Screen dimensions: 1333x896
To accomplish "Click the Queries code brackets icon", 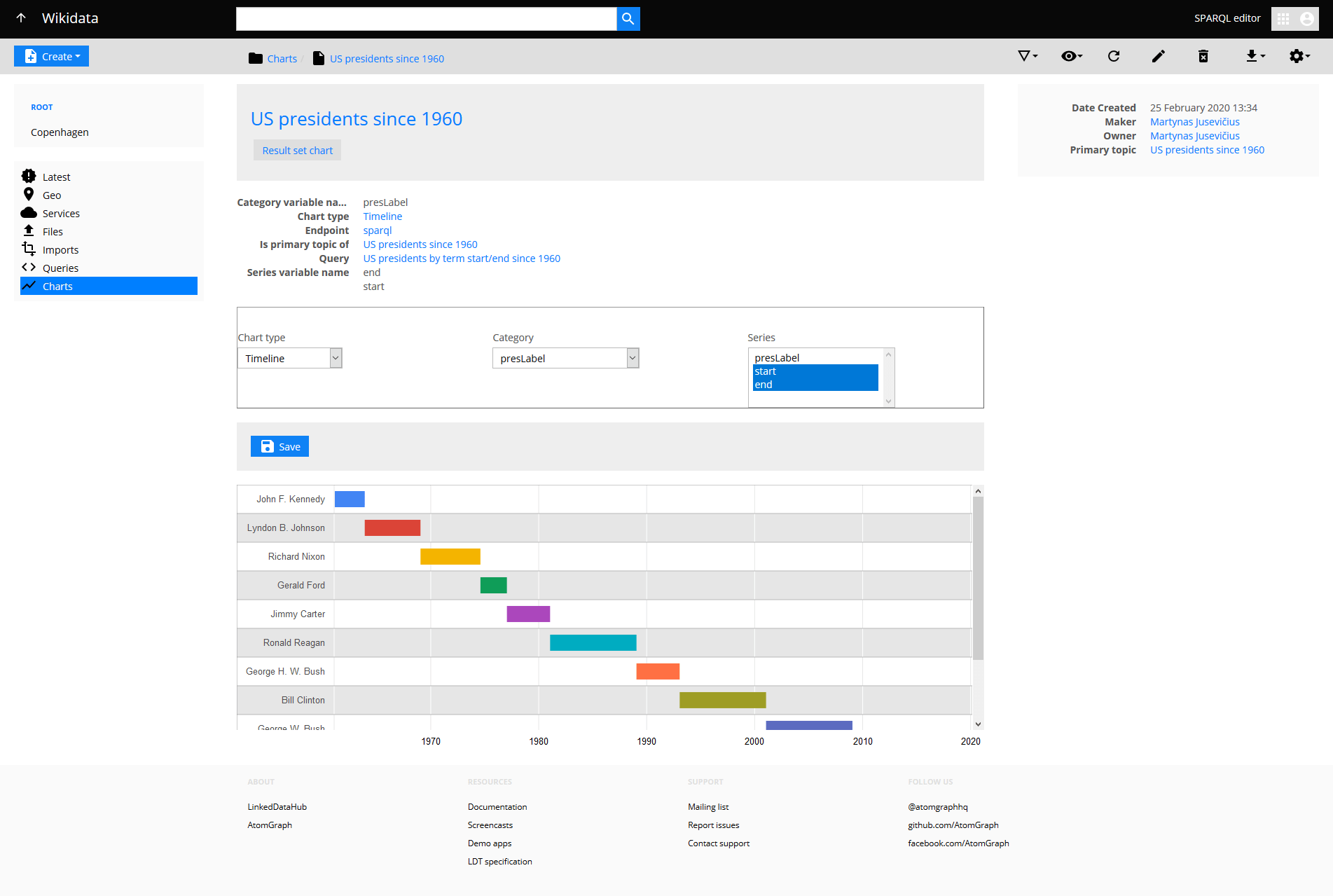I will (29, 267).
